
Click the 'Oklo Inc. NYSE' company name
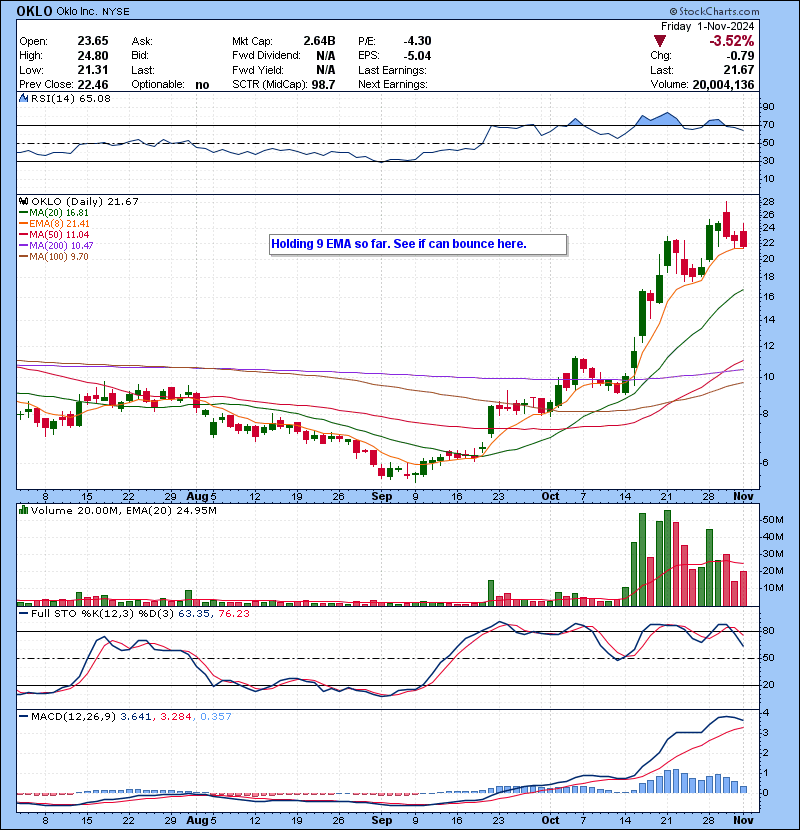tap(93, 11)
